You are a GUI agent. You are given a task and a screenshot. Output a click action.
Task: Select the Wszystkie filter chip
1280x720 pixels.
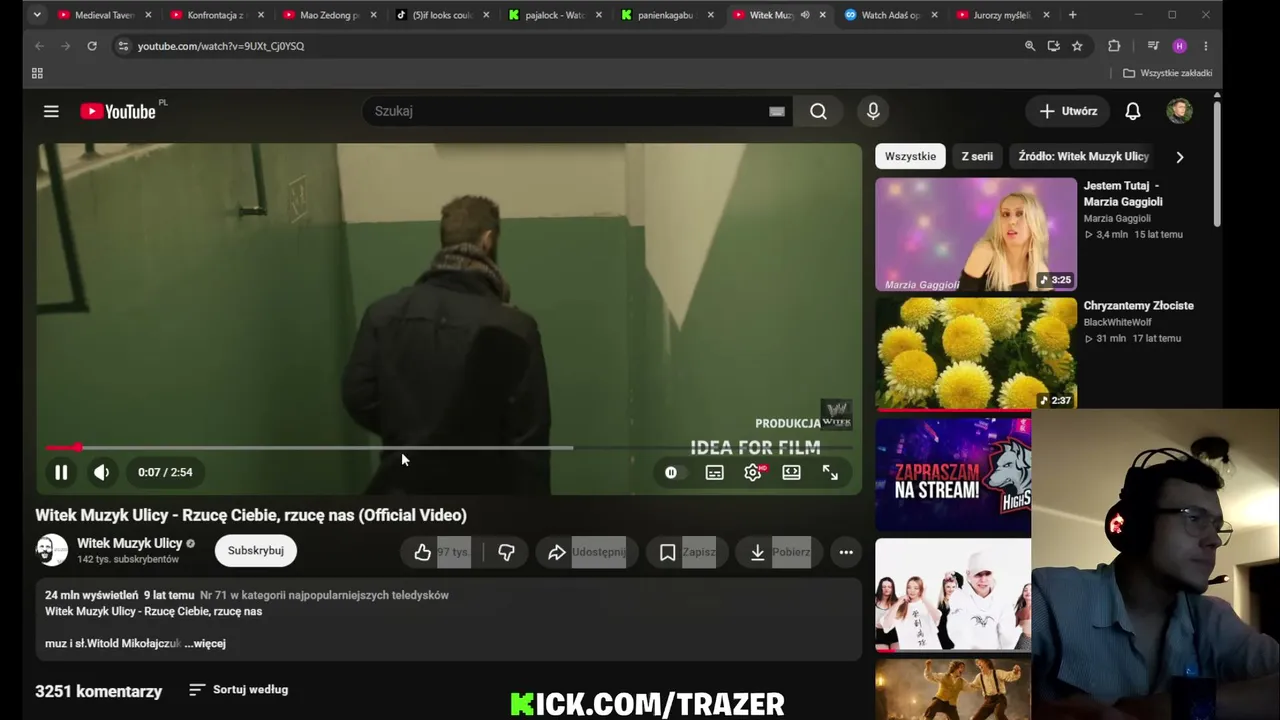(910, 156)
